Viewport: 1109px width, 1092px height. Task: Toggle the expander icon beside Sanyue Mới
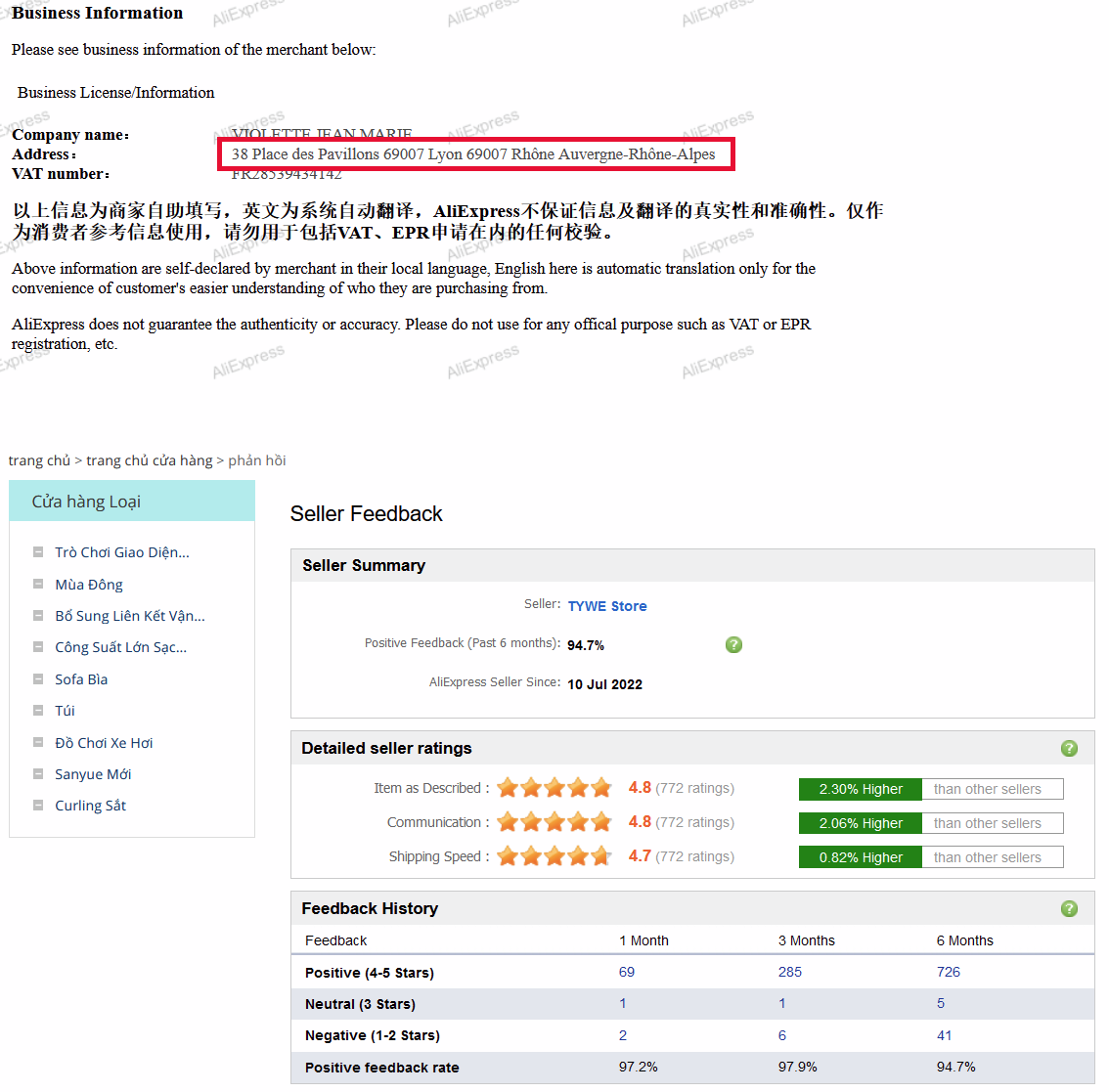pos(38,773)
